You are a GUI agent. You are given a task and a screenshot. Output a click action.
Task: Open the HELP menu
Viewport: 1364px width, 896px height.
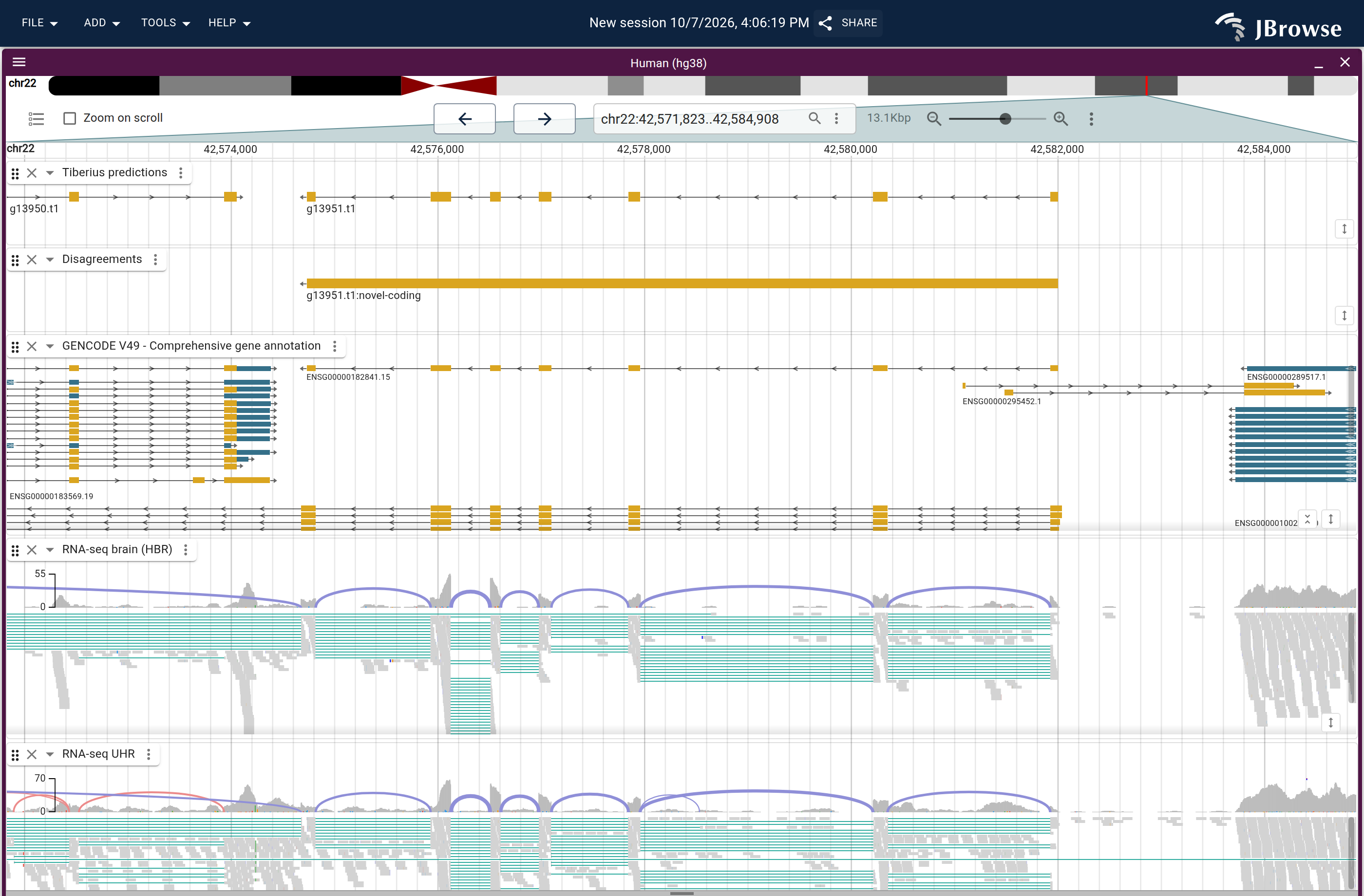pyautogui.click(x=229, y=23)
